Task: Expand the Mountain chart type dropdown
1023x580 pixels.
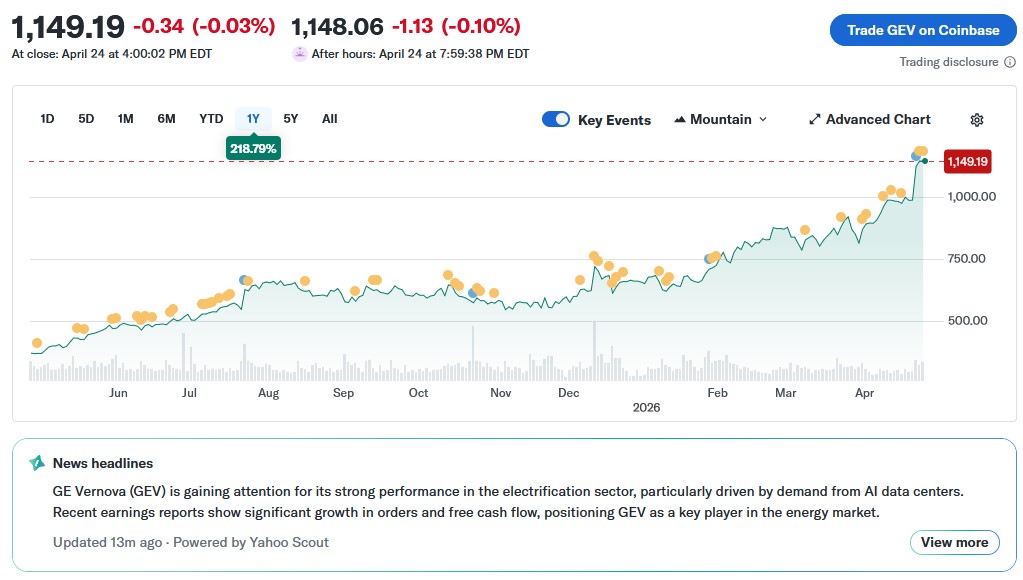Action: pos(721,120)
